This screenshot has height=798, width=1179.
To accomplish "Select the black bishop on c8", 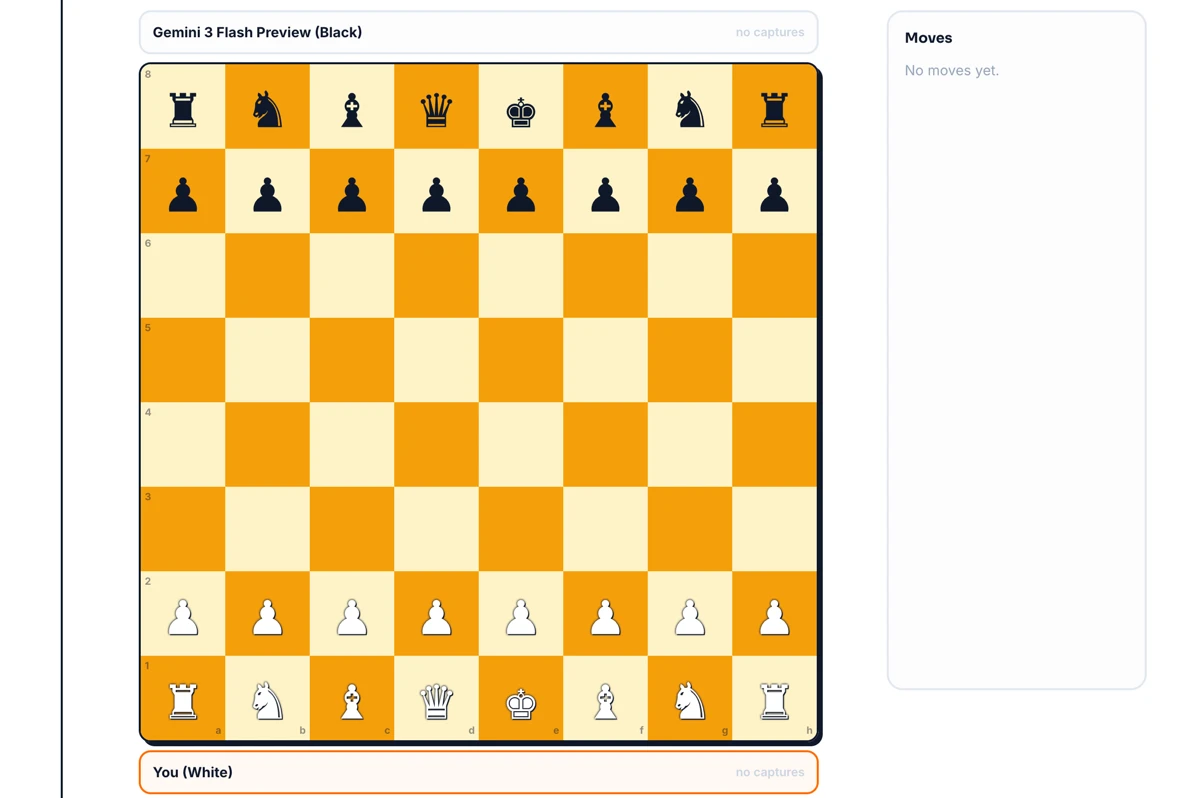I will [352, 109].
